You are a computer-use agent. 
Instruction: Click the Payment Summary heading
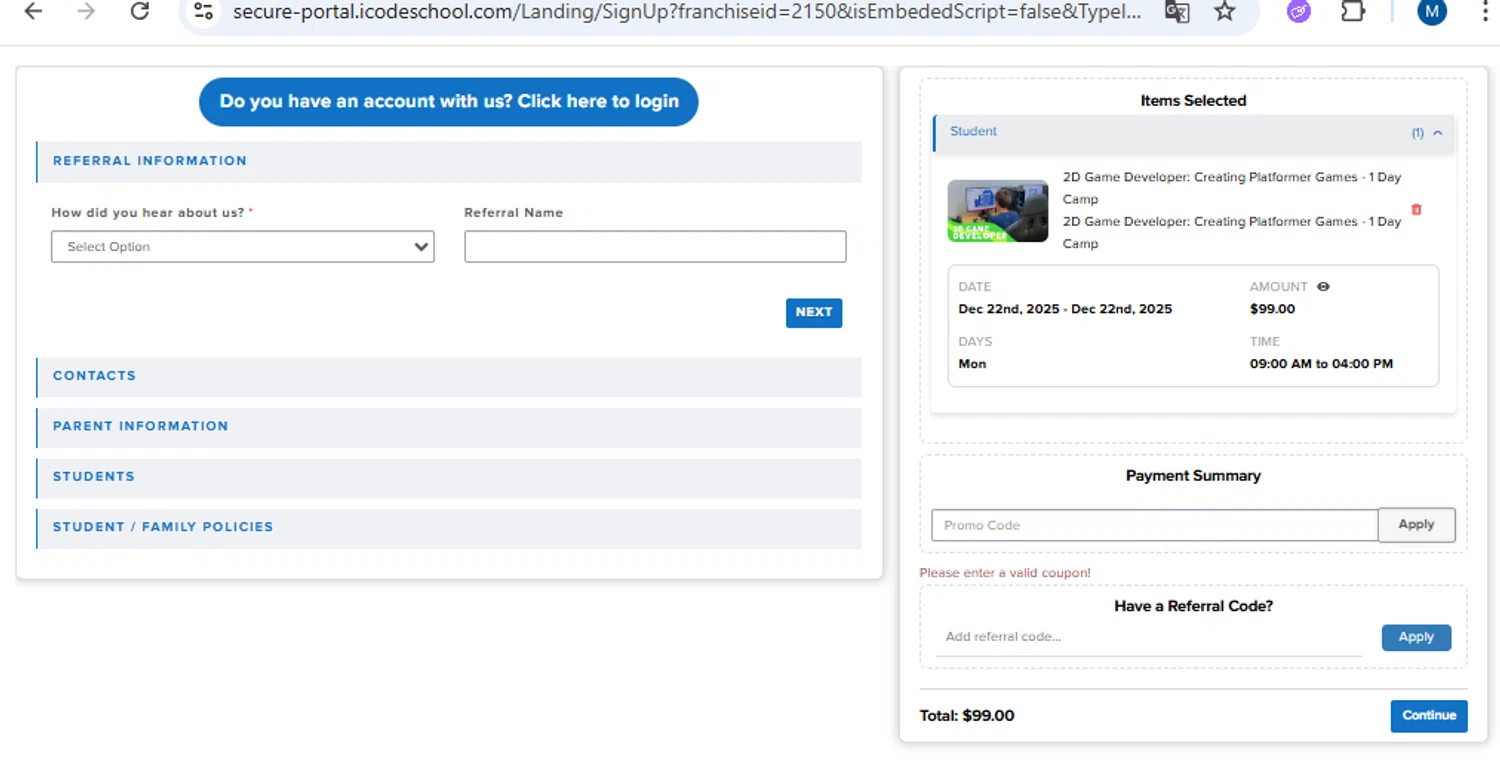(x=1193, y=476)
